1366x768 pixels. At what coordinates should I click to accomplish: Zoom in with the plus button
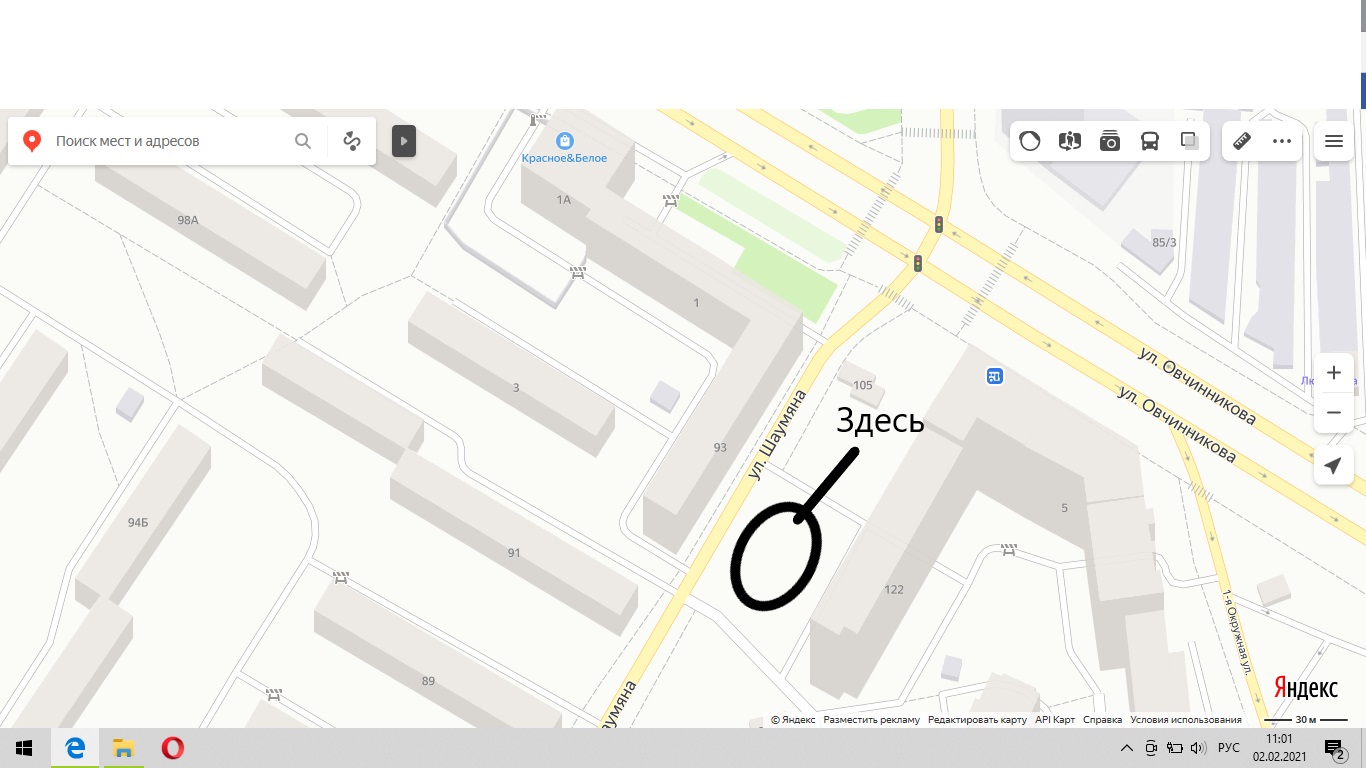tap(1333, 373)
